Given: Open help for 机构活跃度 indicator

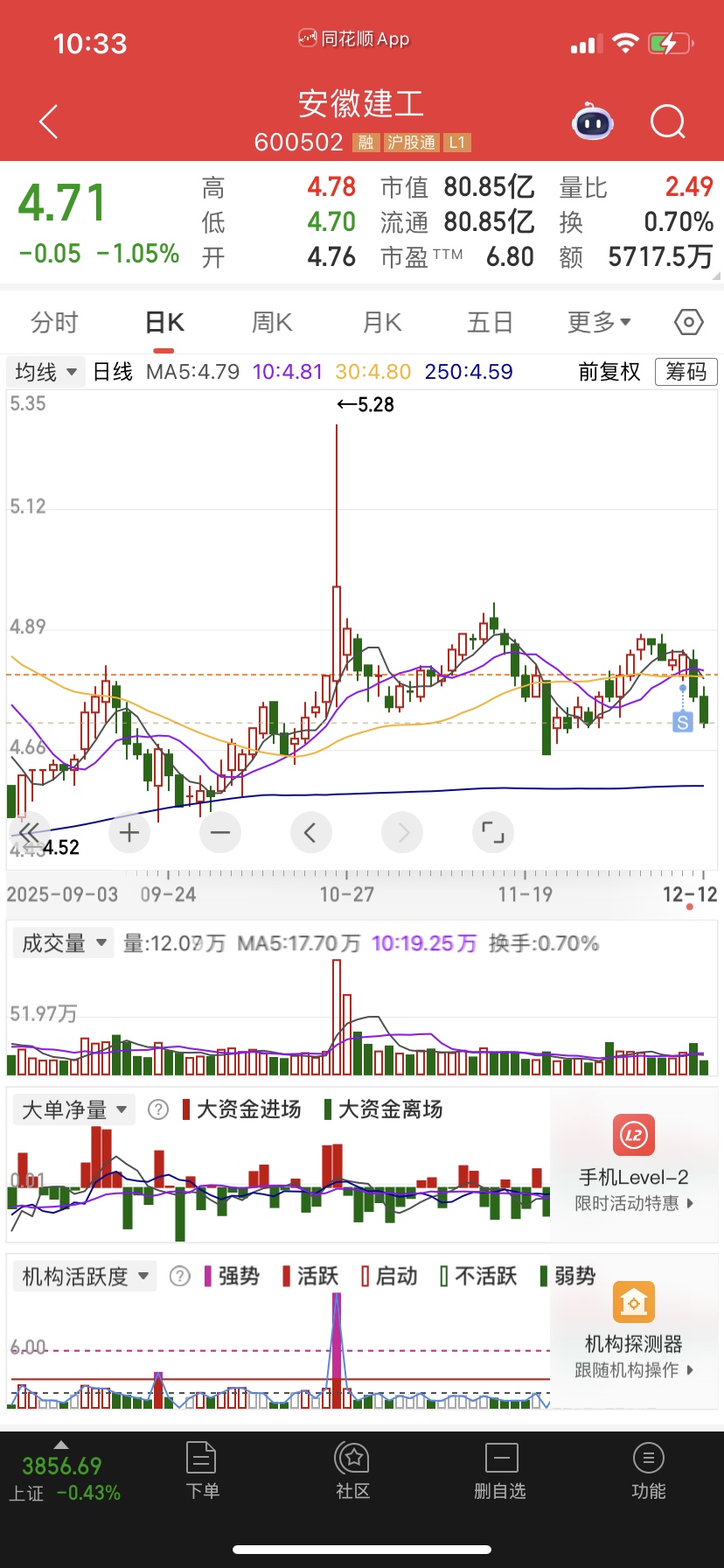Looking at the screenshot, I should click(x=180, y=1276).
